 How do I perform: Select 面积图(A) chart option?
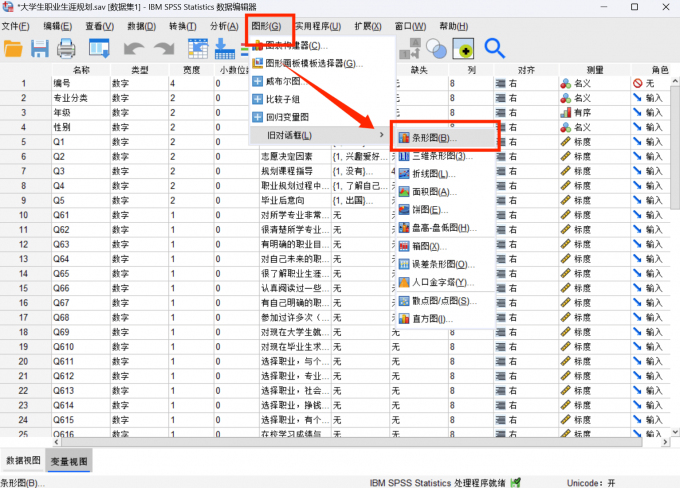[445, 192]
